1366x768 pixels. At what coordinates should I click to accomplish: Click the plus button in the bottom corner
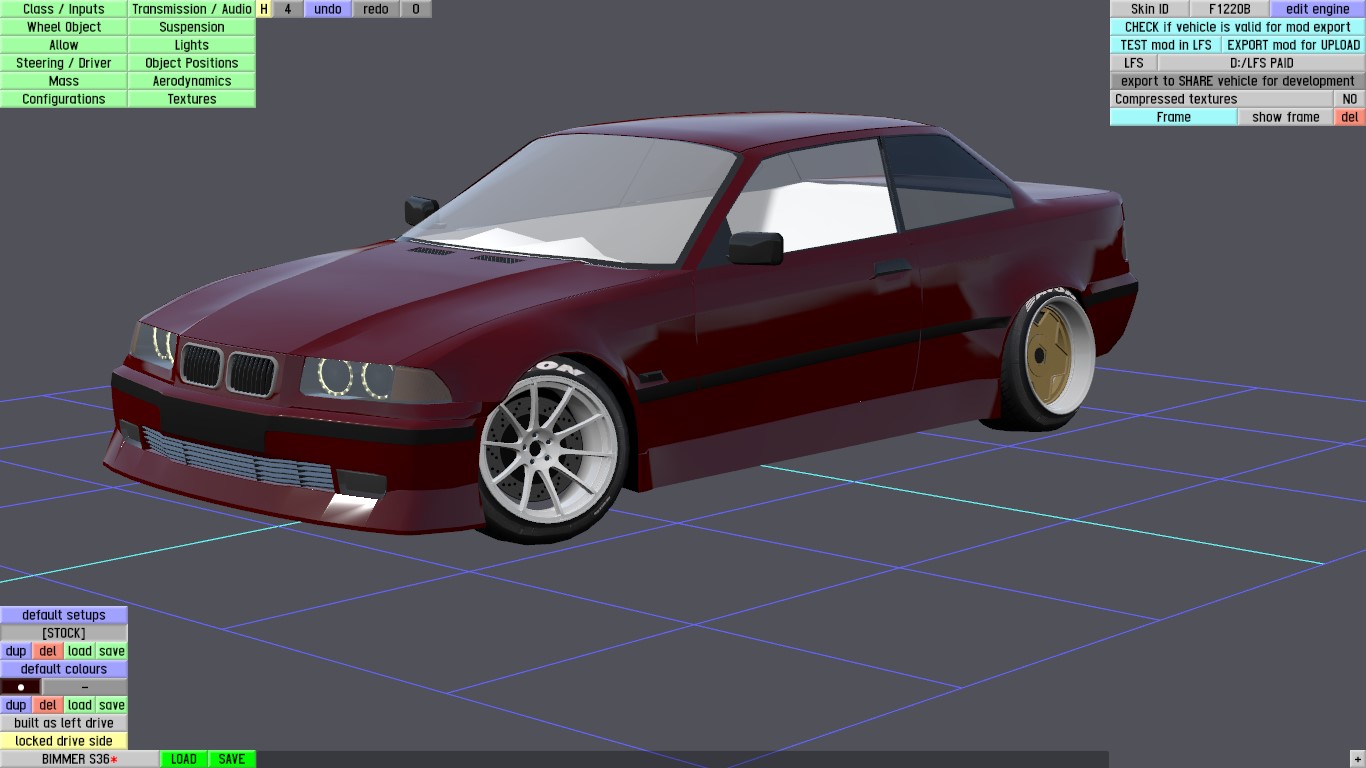(x=1358, y=760)
